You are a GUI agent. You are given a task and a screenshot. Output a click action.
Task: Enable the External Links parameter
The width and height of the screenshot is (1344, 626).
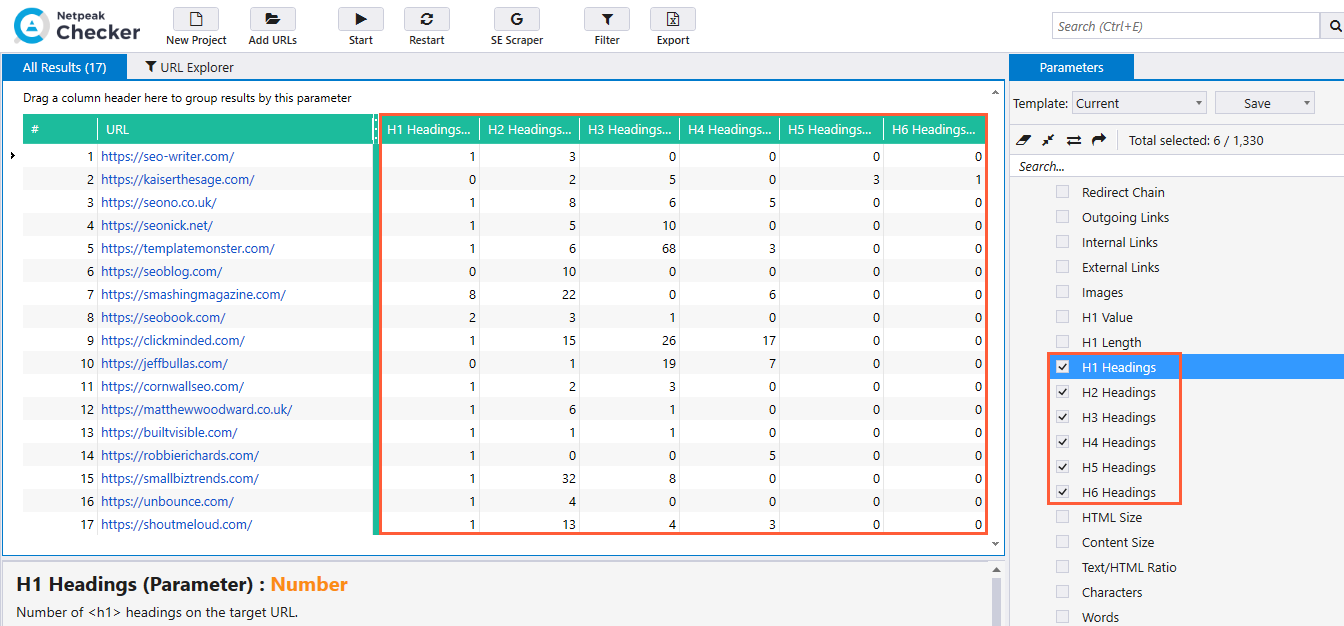[1062, 267]
